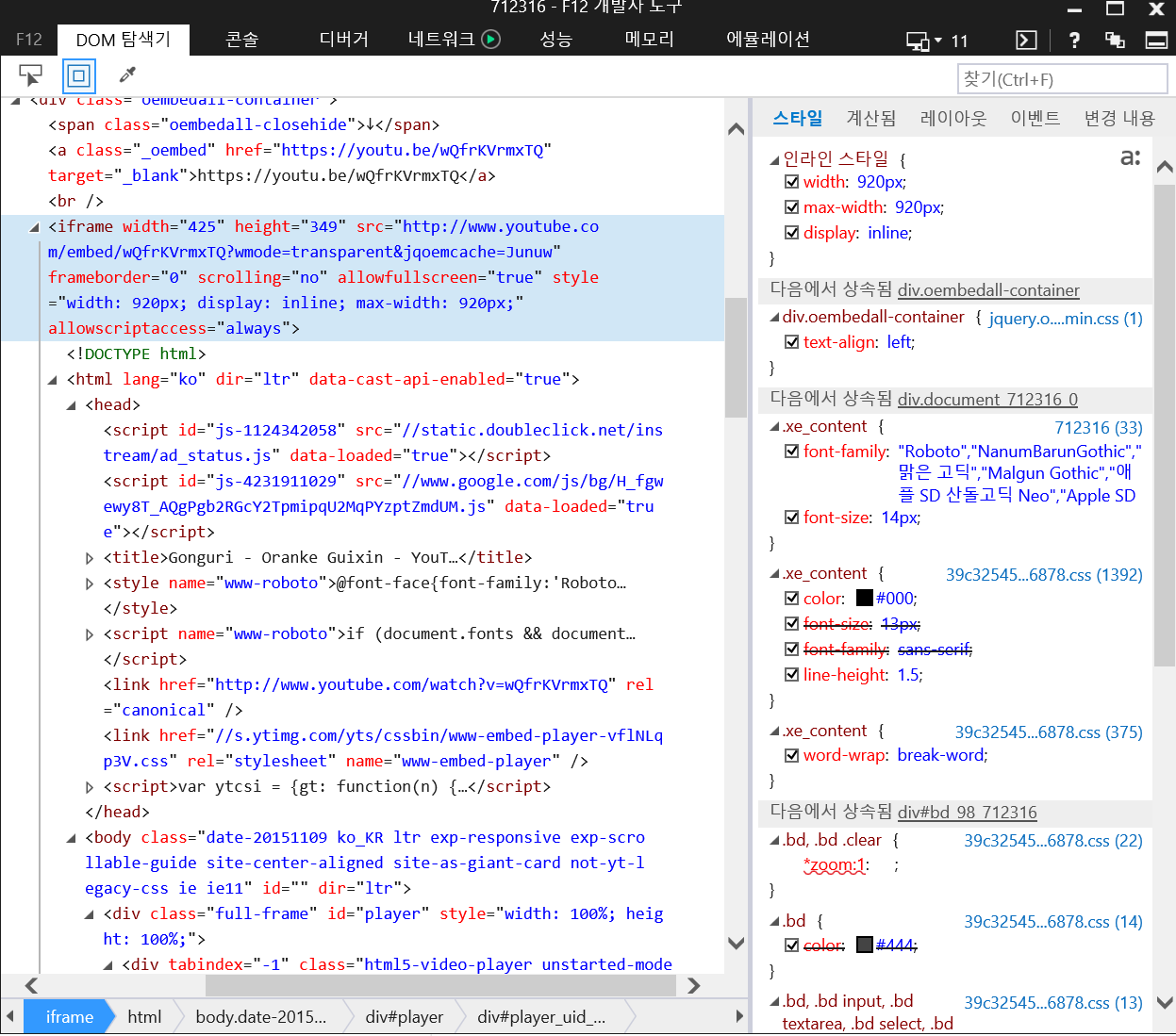Screen dimensions: 1176x1036
Task: Collapse the div class="full-frame" node
Action: [x=90, y=914]
